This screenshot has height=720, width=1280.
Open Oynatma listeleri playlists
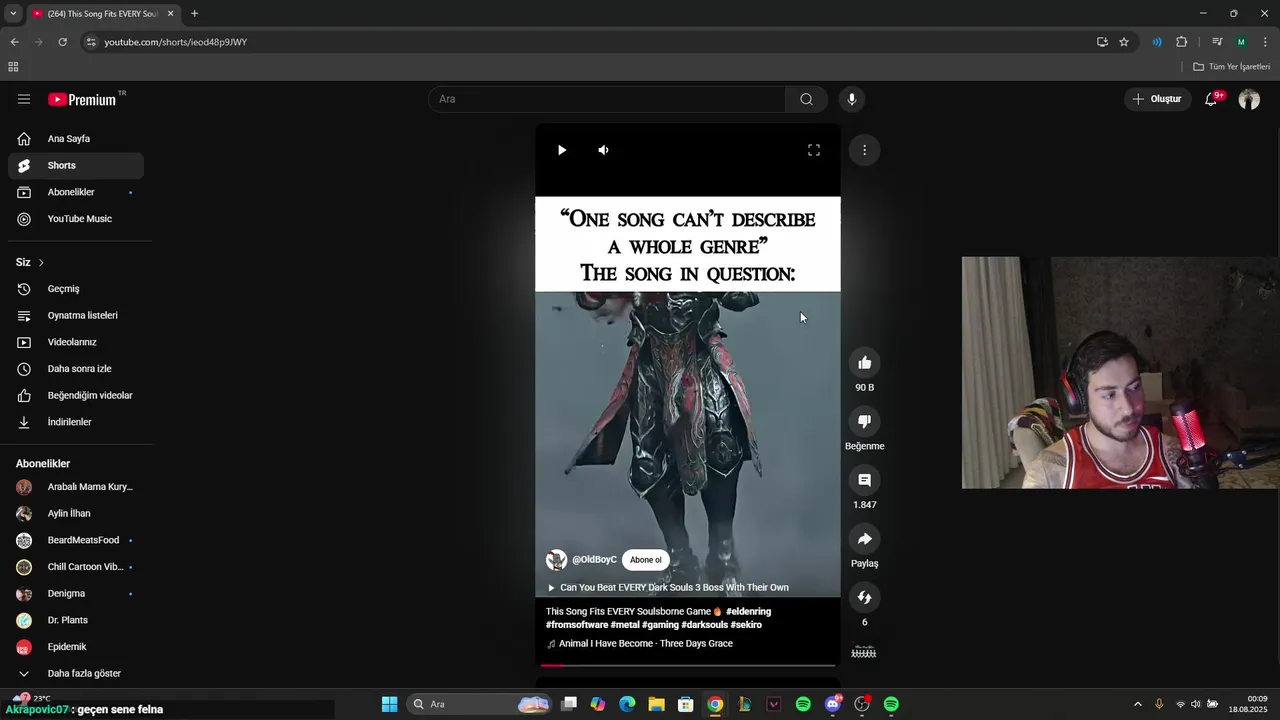click(76, 315)
